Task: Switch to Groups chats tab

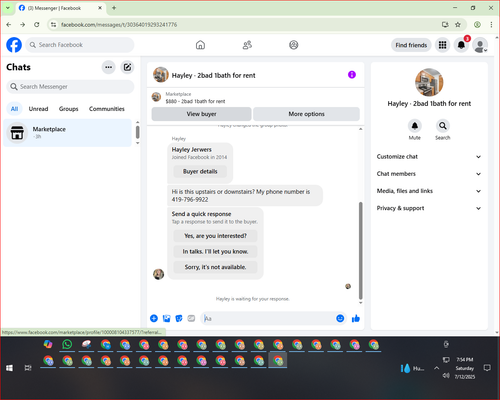Action: coord(68,109)
